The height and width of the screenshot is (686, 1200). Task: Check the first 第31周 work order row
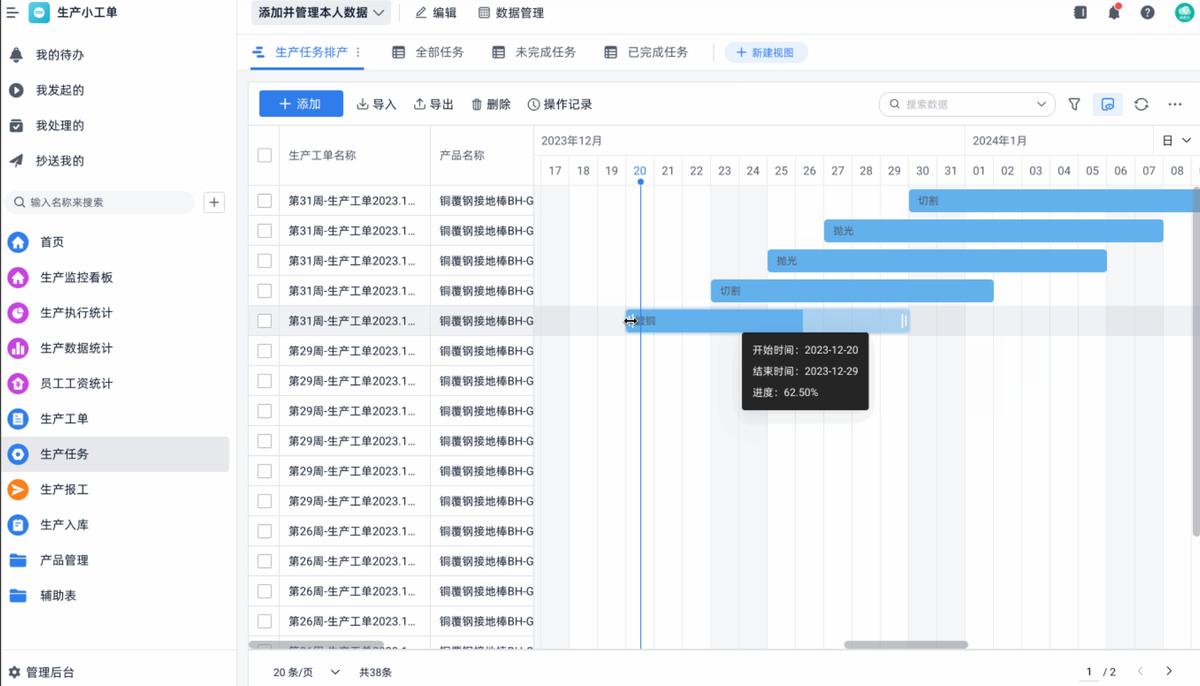tap(264, 201)
